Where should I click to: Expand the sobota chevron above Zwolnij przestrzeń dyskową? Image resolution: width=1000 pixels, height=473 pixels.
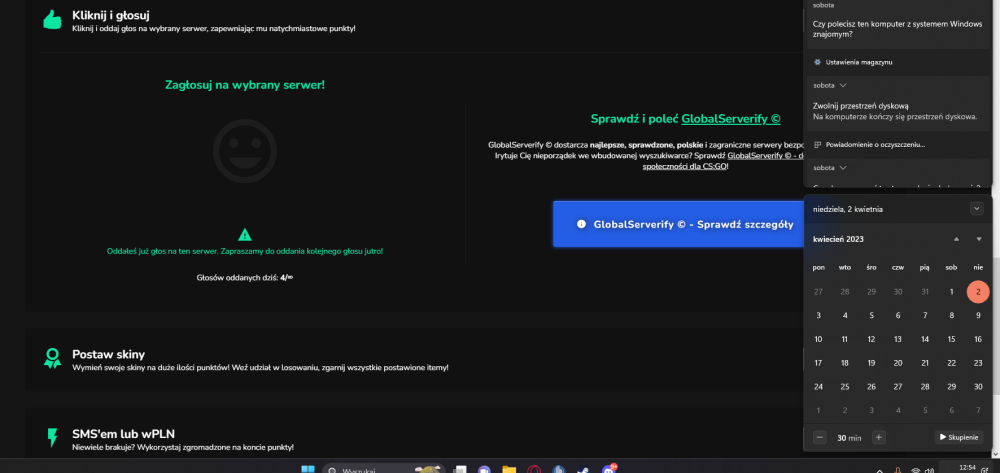click(843, 85)
